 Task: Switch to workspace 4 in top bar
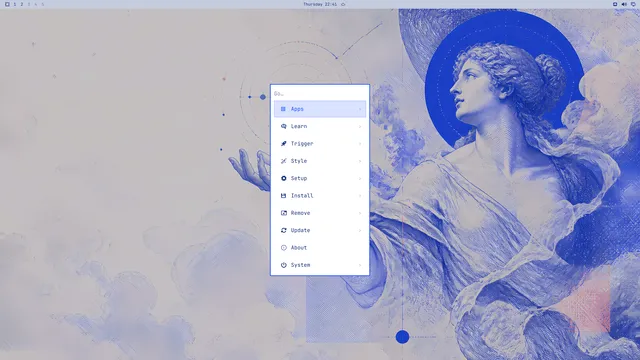click(x=36, y=4)
